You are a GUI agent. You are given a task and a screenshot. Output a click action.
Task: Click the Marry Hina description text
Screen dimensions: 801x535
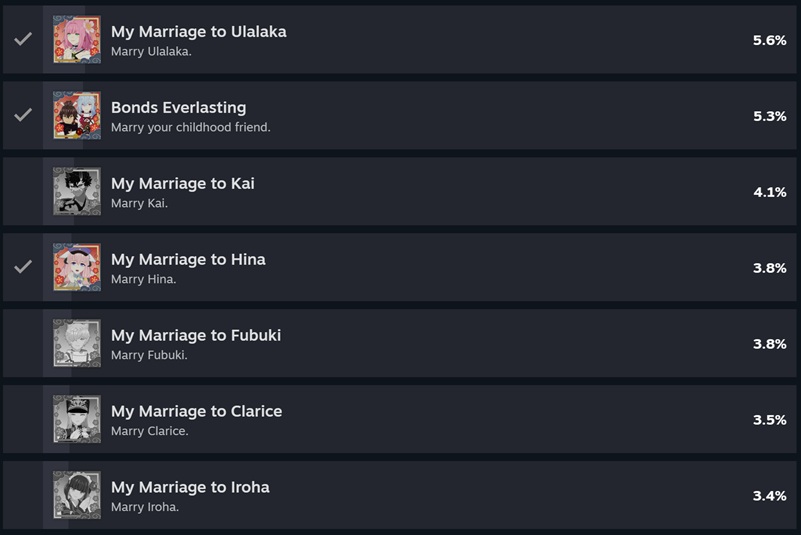143,279
